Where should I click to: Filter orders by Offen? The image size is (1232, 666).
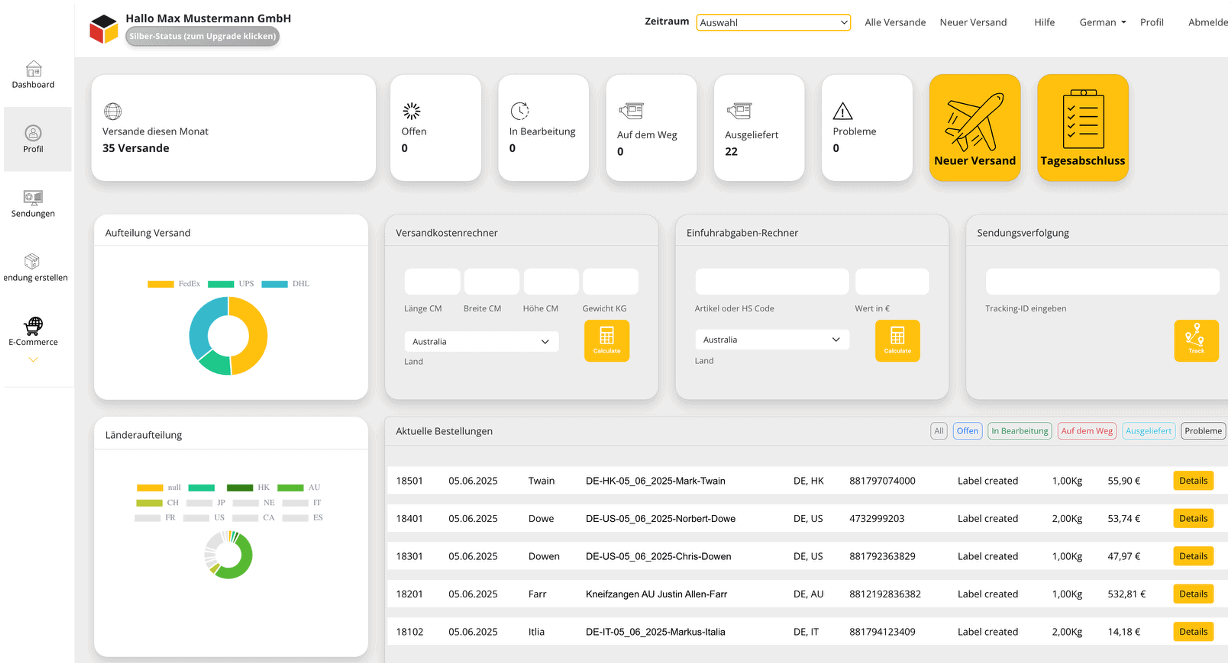click(x=967, y=431)
